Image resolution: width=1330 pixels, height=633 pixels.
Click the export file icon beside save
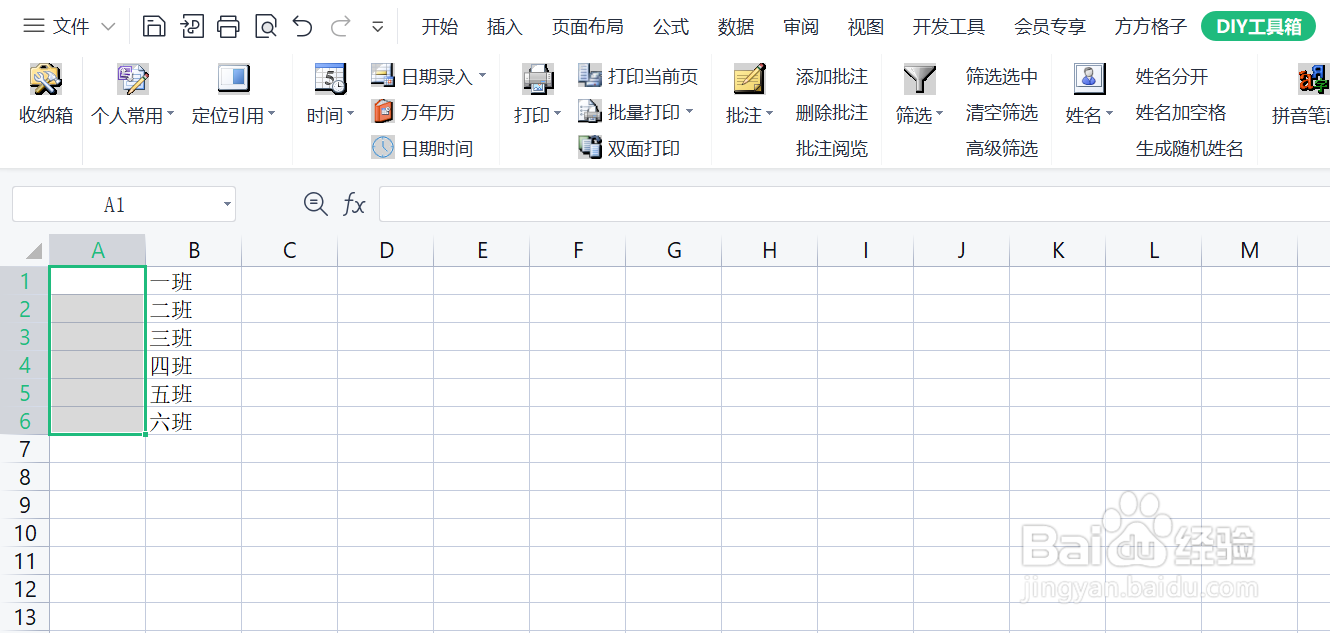pyautogui.click(x=192, y=27)
